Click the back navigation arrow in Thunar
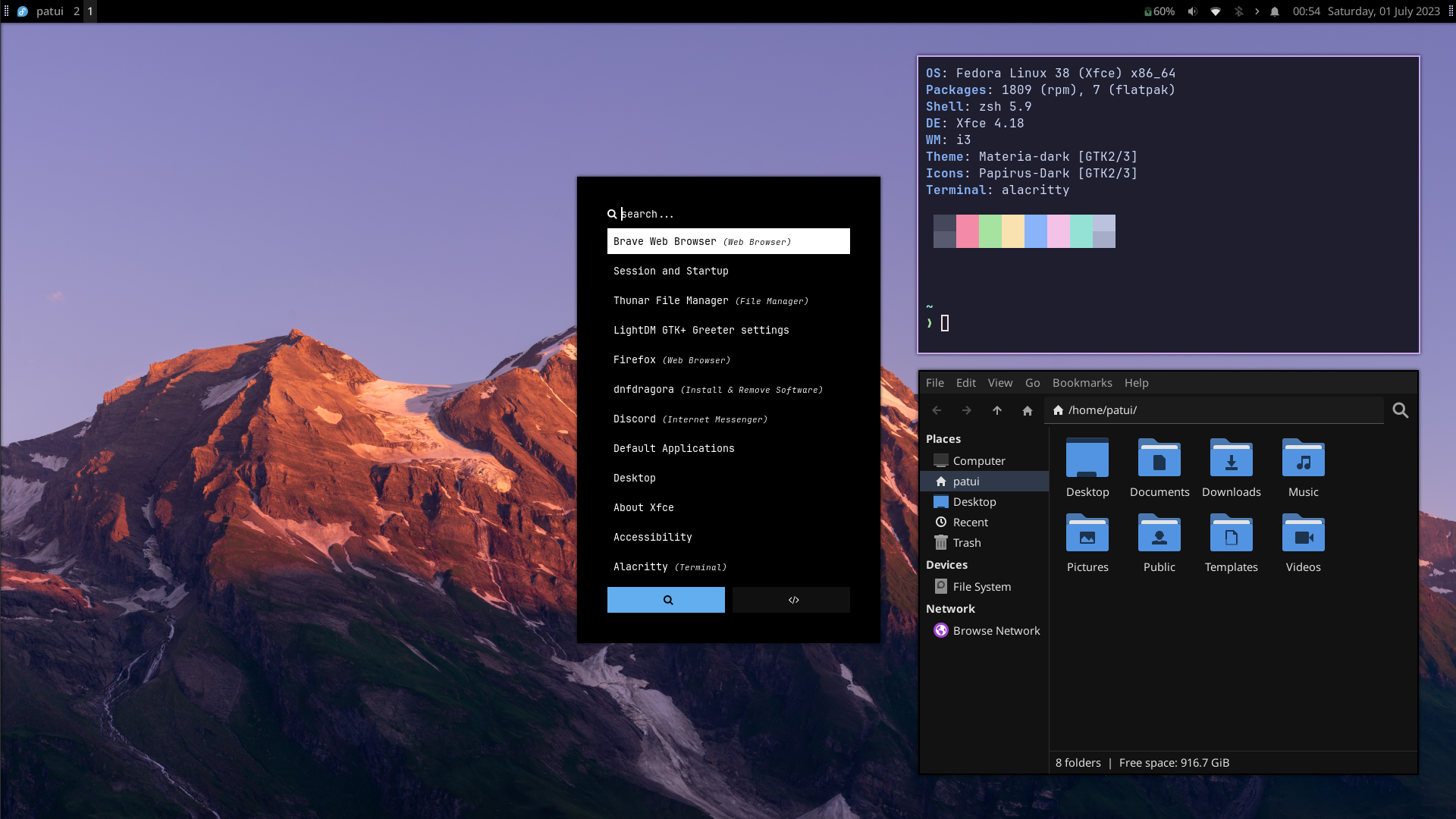 pos(937,410)
